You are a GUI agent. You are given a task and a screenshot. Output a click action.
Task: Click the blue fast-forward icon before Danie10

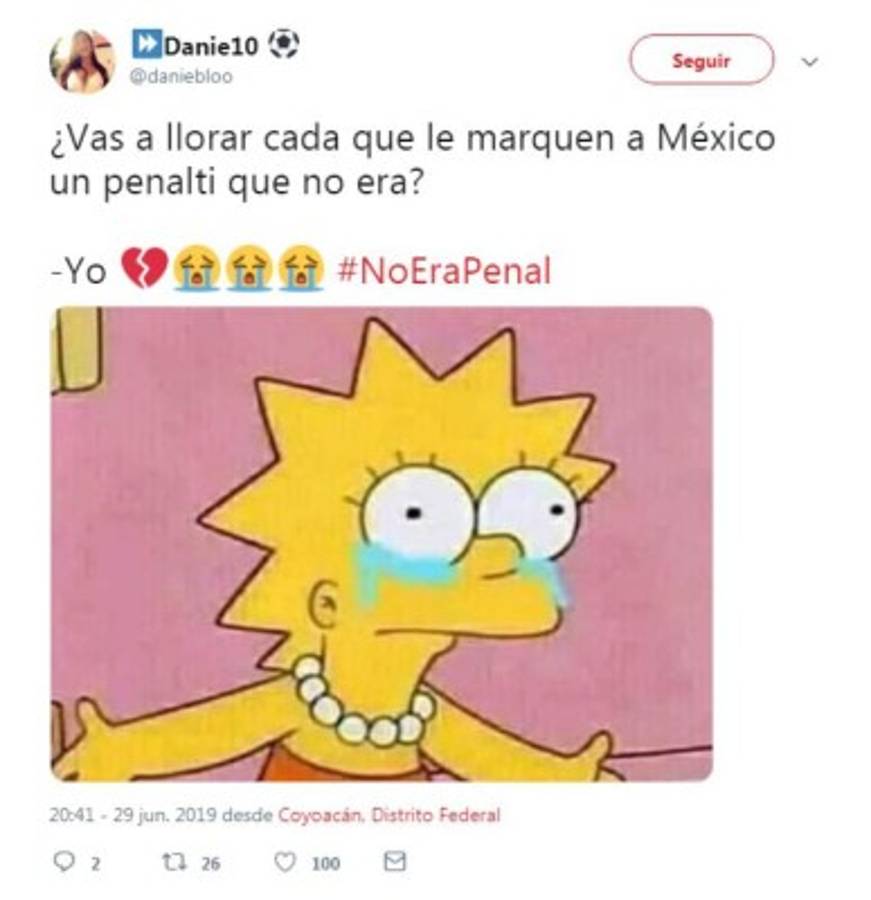pyautogui.click(x=147, y=44)
